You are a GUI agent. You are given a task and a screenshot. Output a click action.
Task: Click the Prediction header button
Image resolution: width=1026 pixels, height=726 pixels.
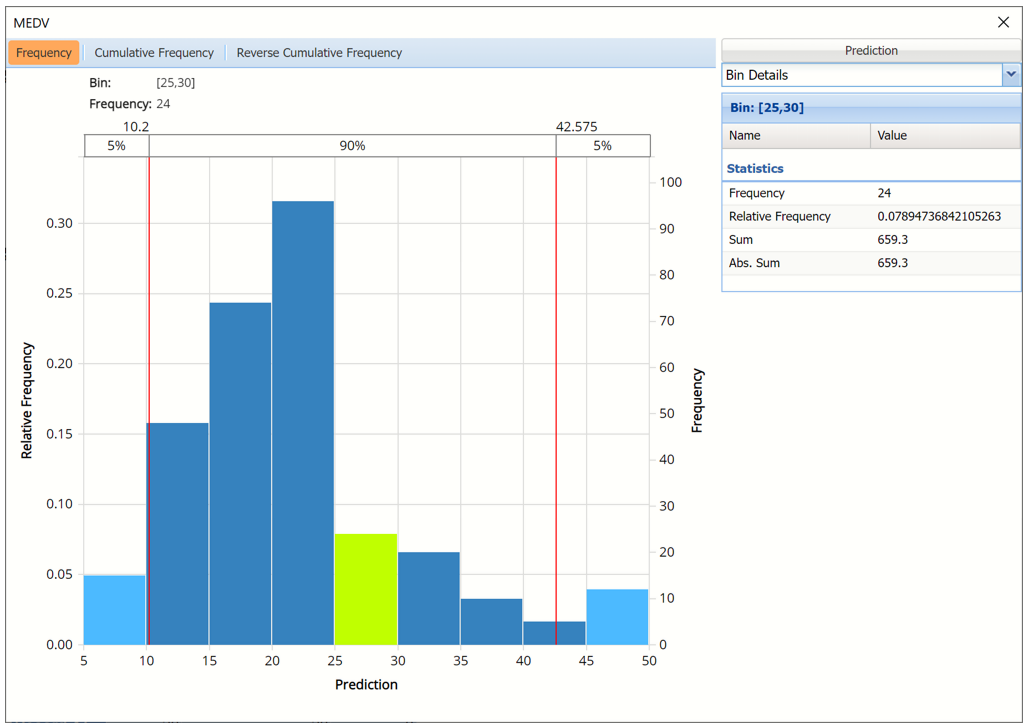pyautogui.click(x=870, y=50)
